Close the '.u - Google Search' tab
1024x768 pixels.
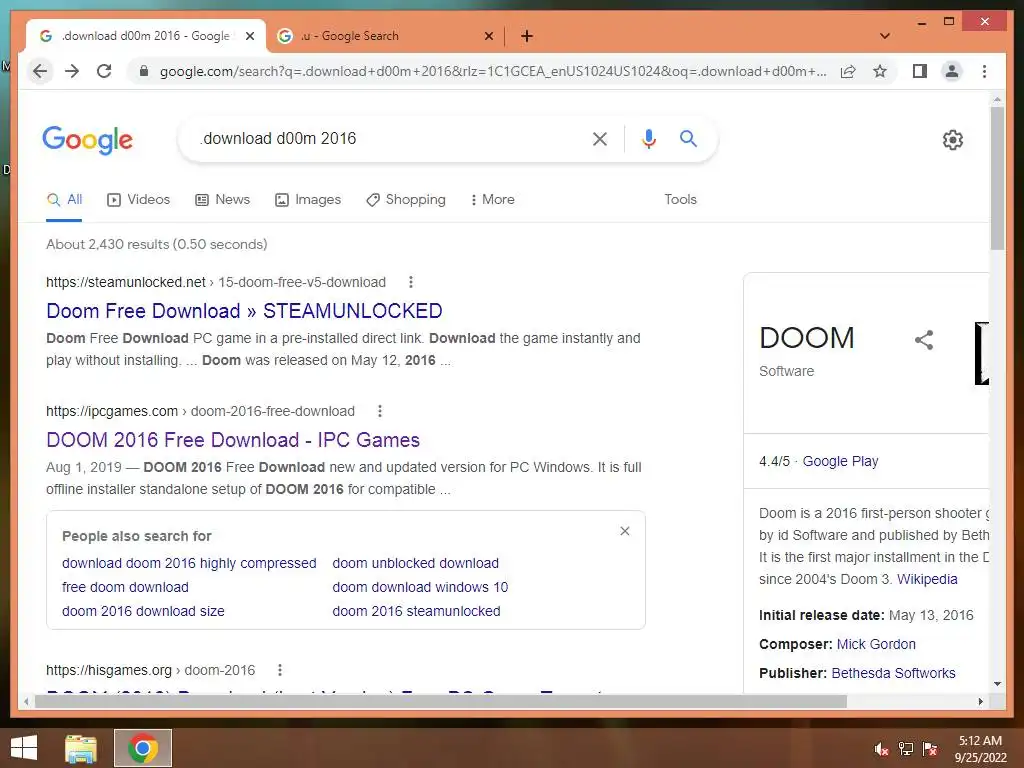488,36
